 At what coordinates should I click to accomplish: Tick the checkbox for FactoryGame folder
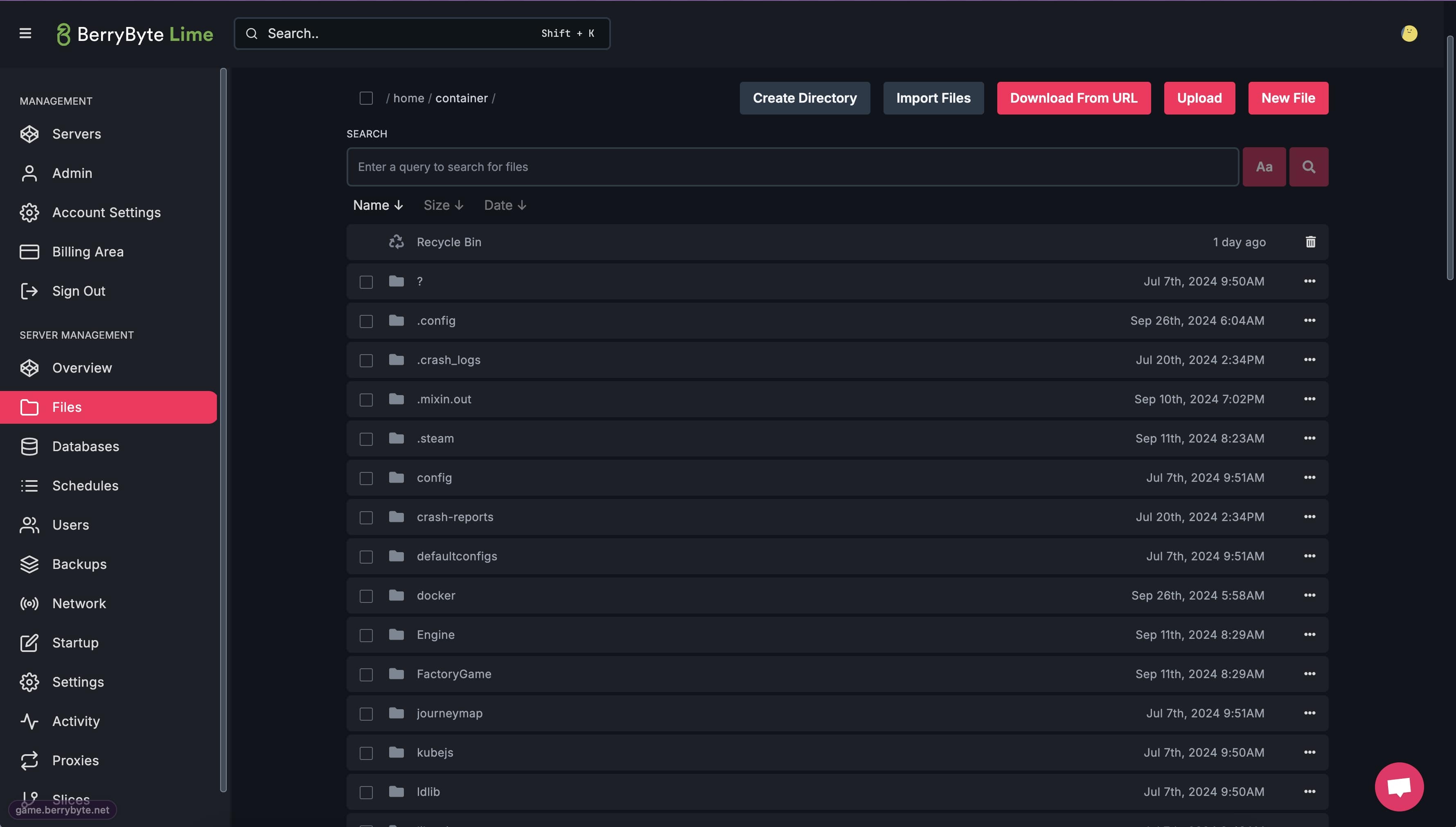tap(366, 675)
